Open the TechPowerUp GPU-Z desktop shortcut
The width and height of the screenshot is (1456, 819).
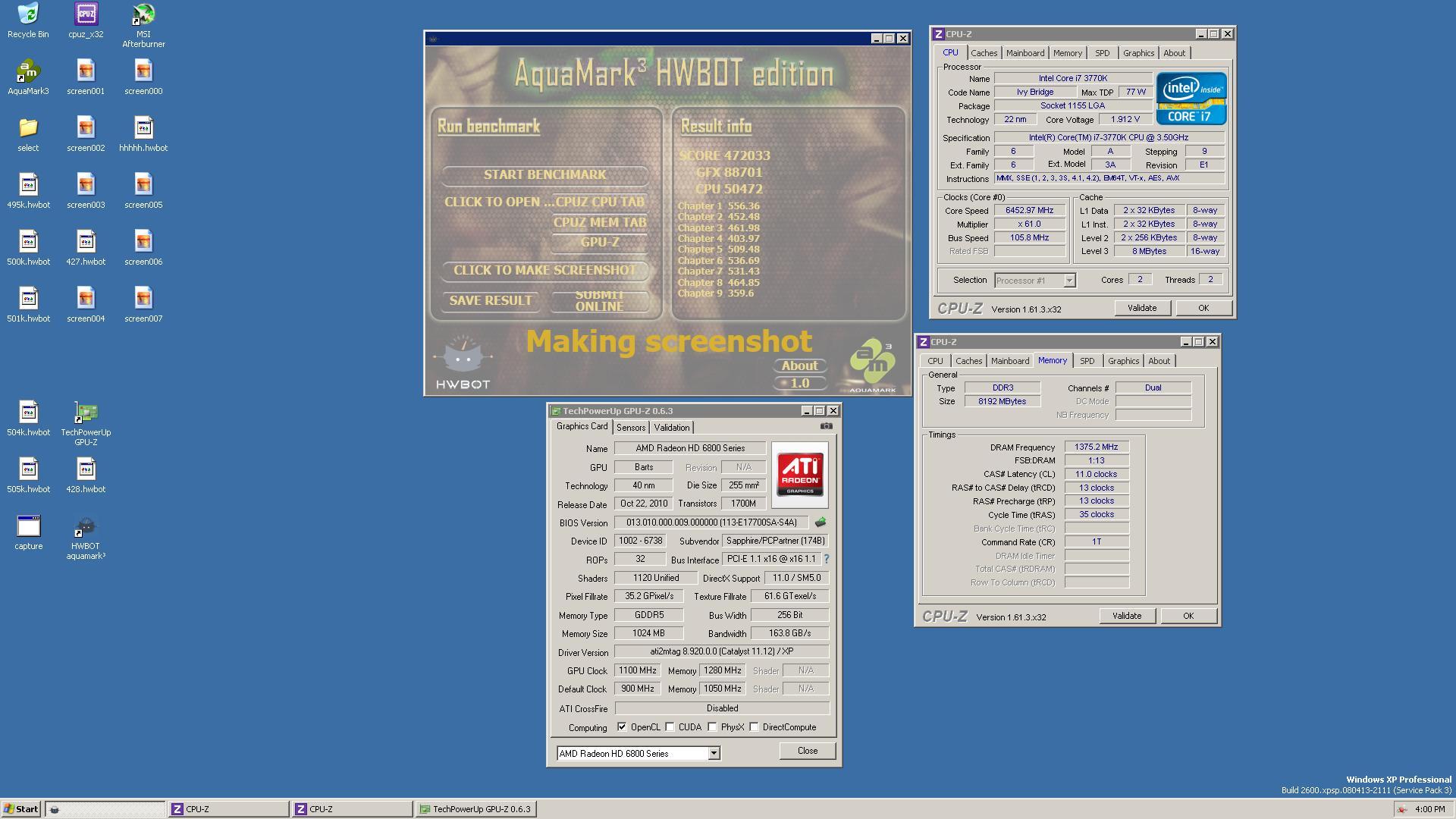86,423
